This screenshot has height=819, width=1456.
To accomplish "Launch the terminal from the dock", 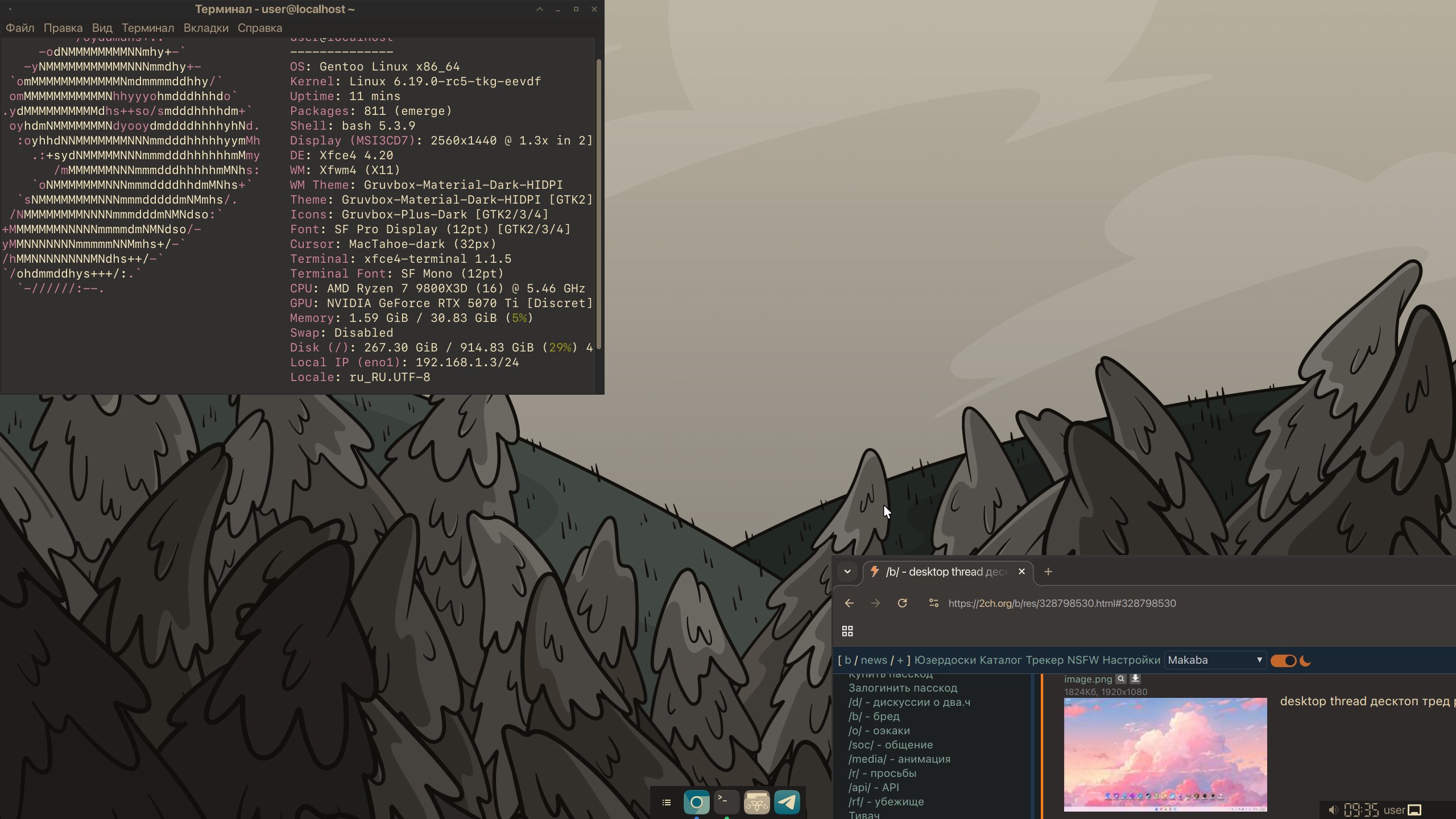I will coord(726,803).
